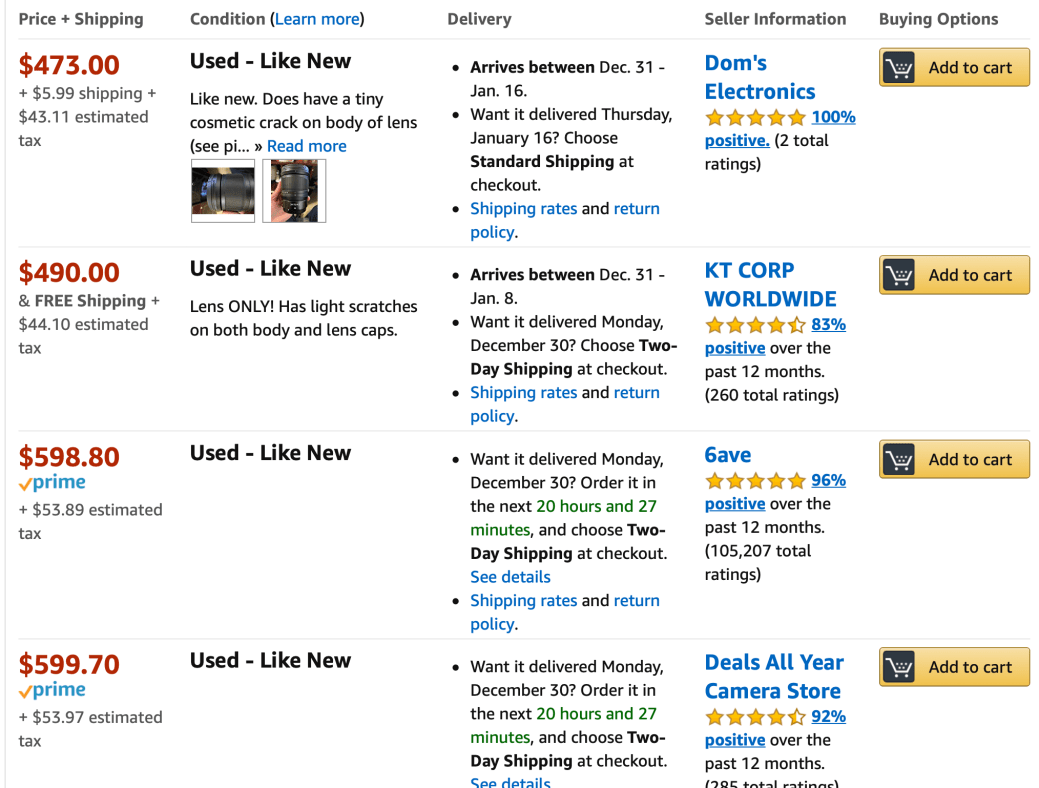Click KT CORP 83% positive rating
Viewport: 1039px width, 788px height.
pos(828,324)
